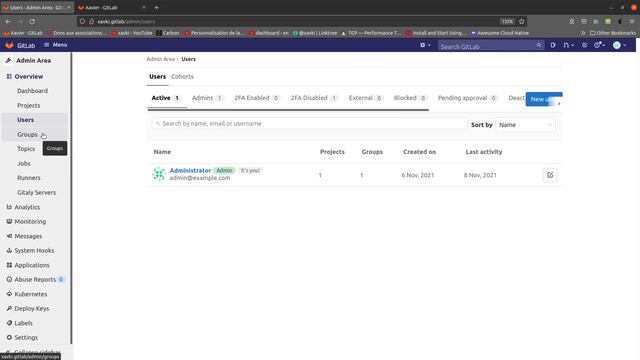Select the Active users filter tab
This screenshot has width=640, height=360.
[166, 98]
